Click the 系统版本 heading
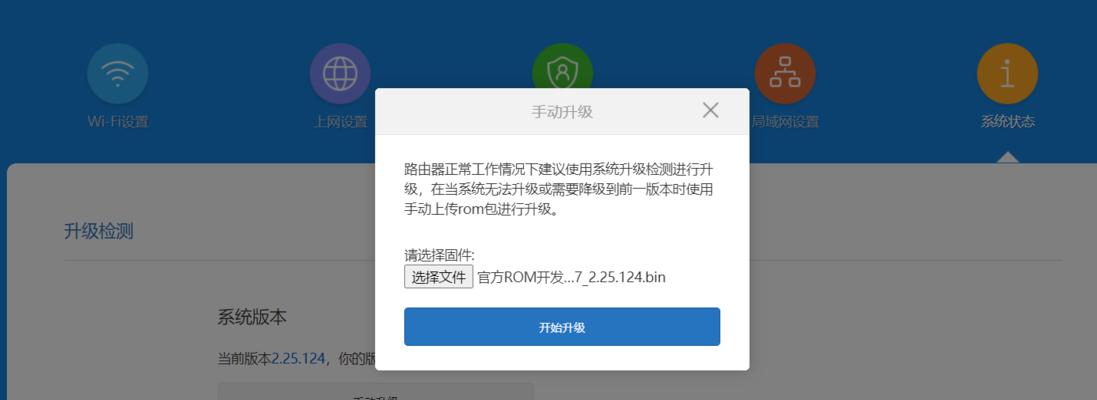1097x400 pixels. point(252,317)
